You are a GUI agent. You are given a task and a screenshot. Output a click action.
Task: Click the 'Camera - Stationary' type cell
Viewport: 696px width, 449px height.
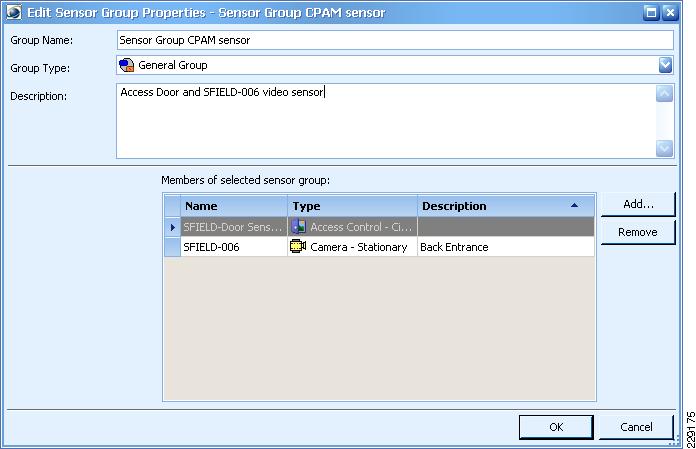coord(352,247)
